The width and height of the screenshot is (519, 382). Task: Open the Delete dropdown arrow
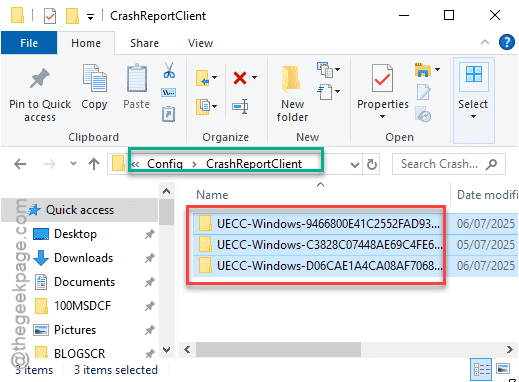pos(255,78)
